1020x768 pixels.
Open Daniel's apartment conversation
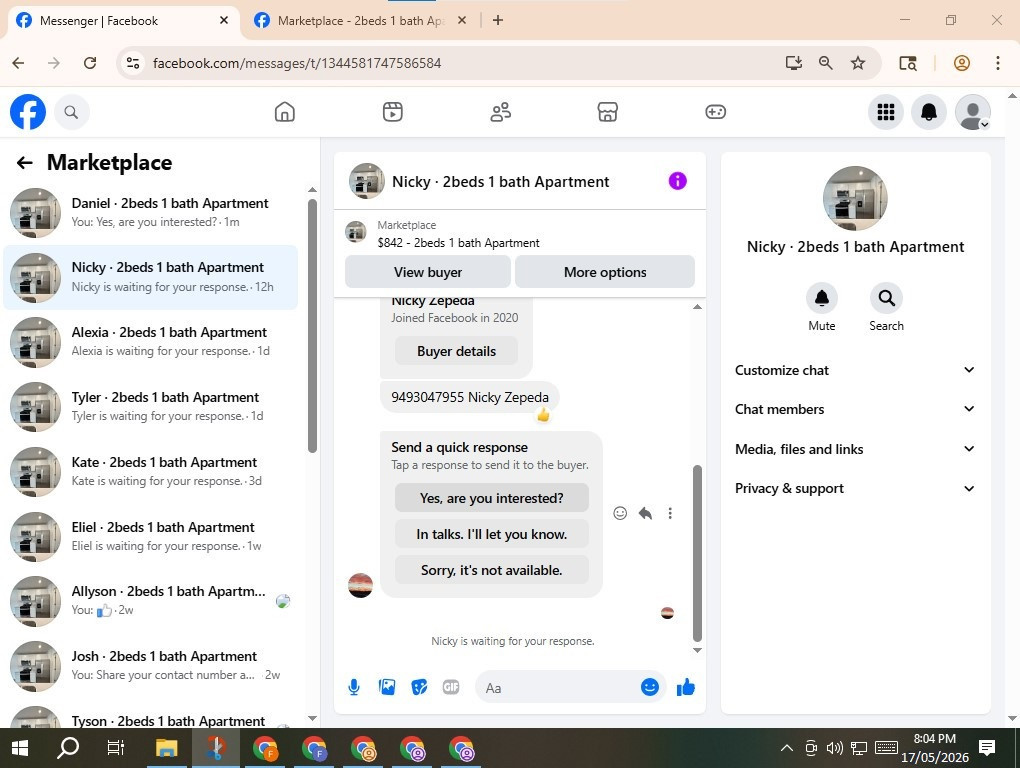[151, 213]
